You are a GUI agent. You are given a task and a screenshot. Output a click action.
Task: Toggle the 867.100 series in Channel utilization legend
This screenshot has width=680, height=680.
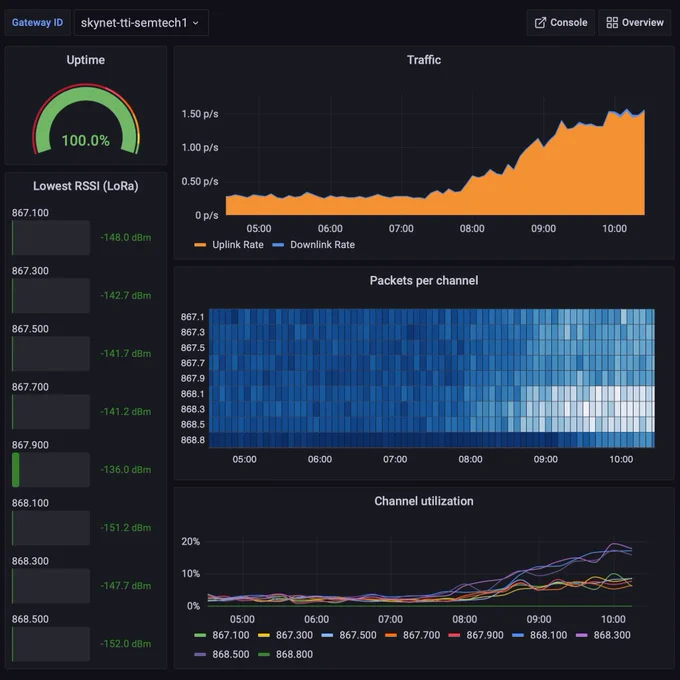(x=222, y=635)
